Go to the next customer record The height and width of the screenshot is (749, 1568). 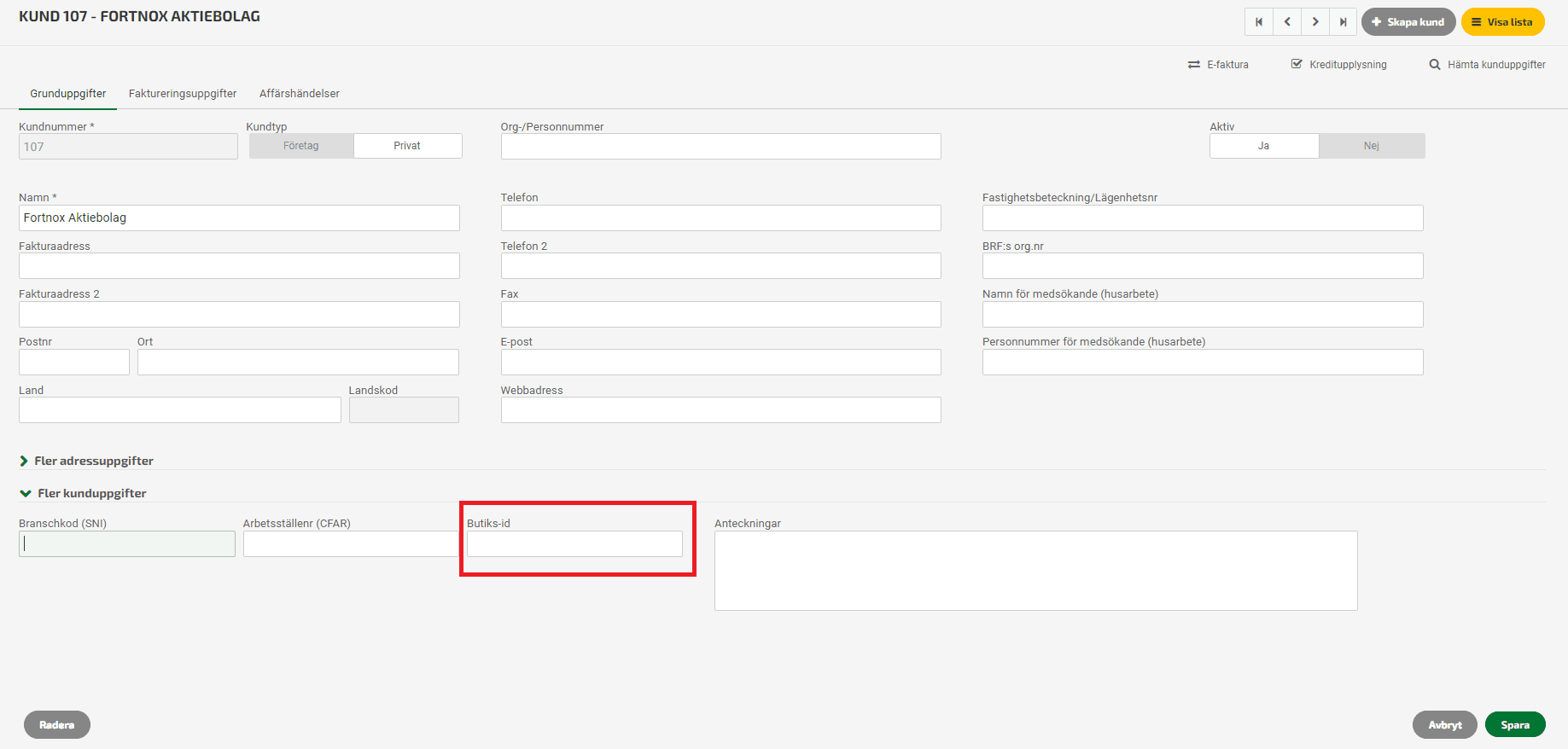coord(1315,22)
